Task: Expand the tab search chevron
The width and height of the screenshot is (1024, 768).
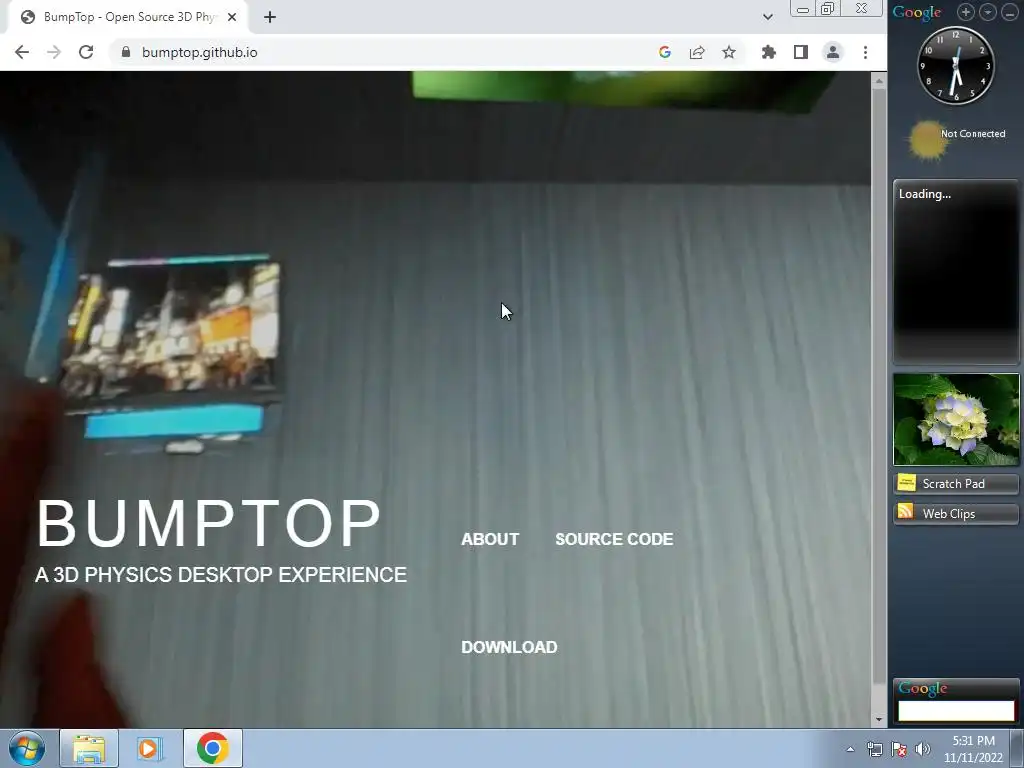Action: point(768,17)
